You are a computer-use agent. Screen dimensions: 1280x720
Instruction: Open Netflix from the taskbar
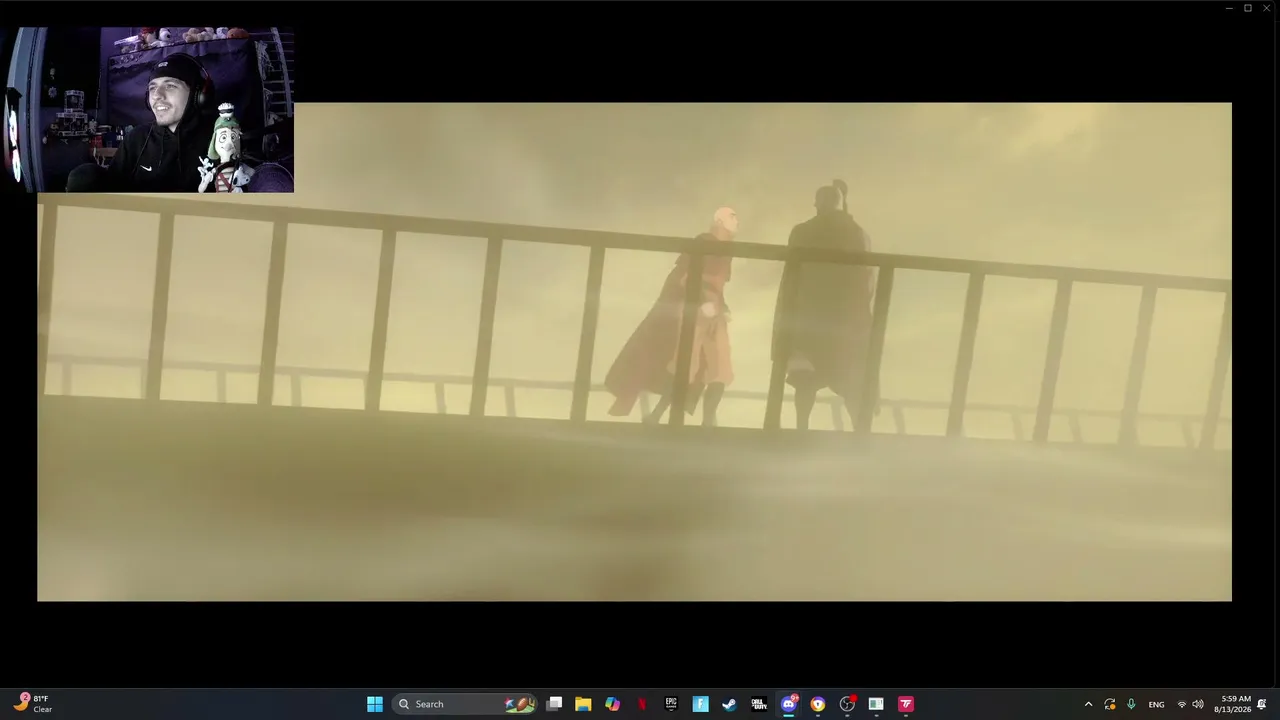tap(642, 704)
